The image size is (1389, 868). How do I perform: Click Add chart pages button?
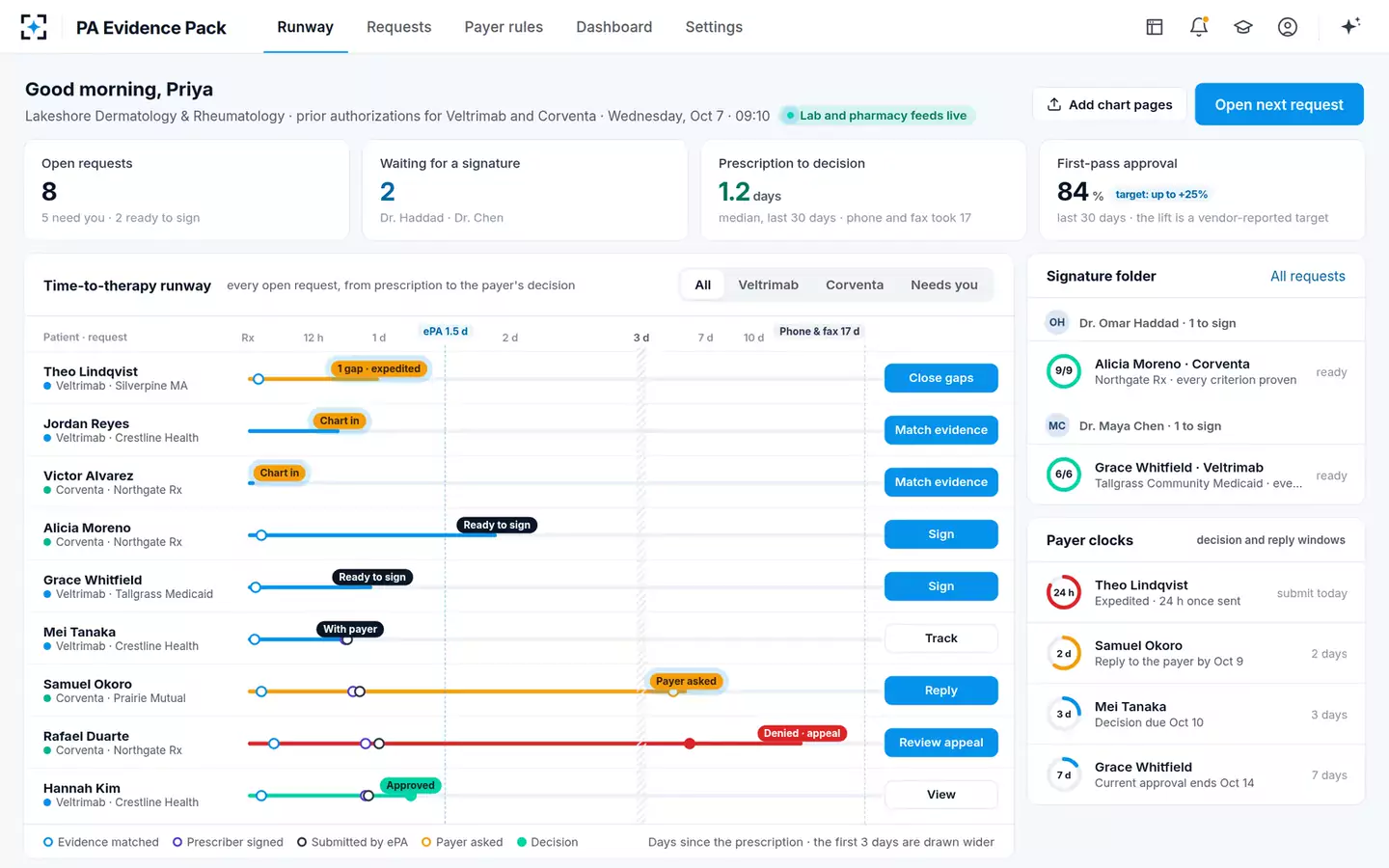1109,104
